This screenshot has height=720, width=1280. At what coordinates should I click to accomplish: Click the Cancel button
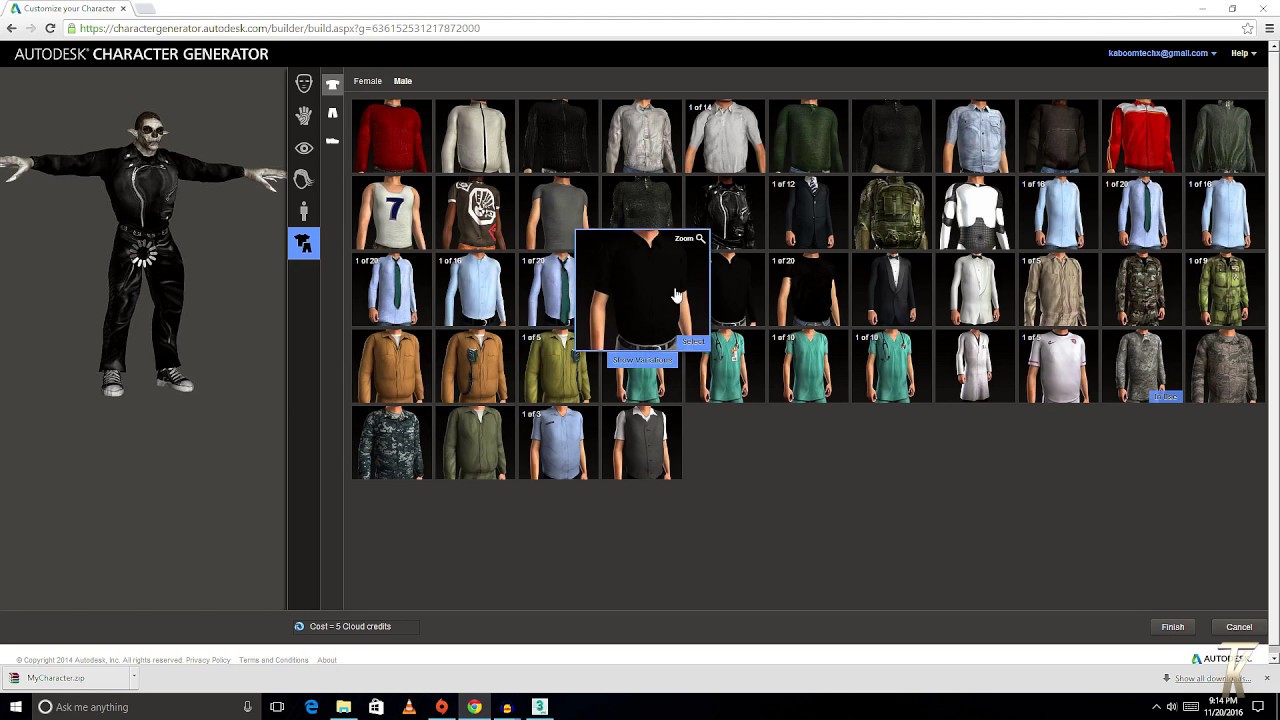tap(1239, 627)
